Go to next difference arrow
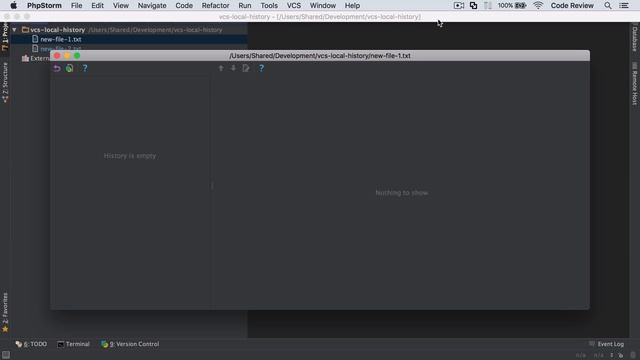The height and width of the screenshot is (360, 640). coord(233,68)
